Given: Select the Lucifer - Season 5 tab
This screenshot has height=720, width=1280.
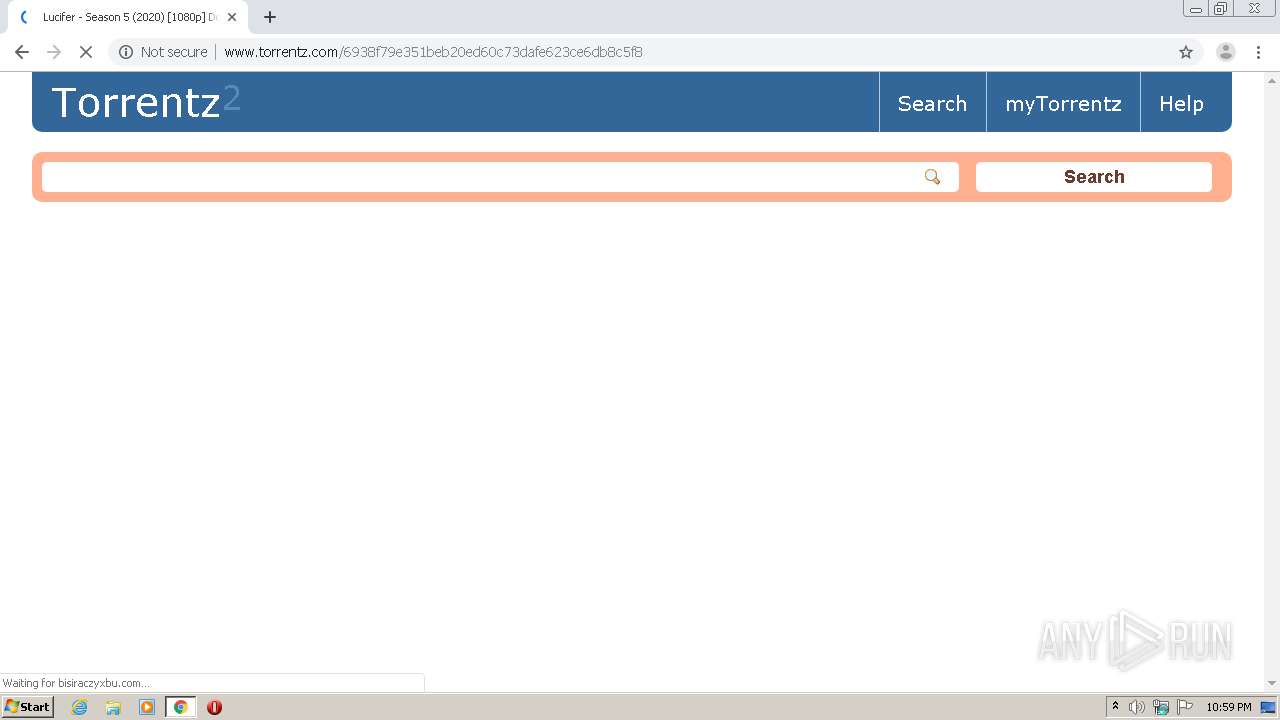Looking at the screenshot, I should click(126, 17).
